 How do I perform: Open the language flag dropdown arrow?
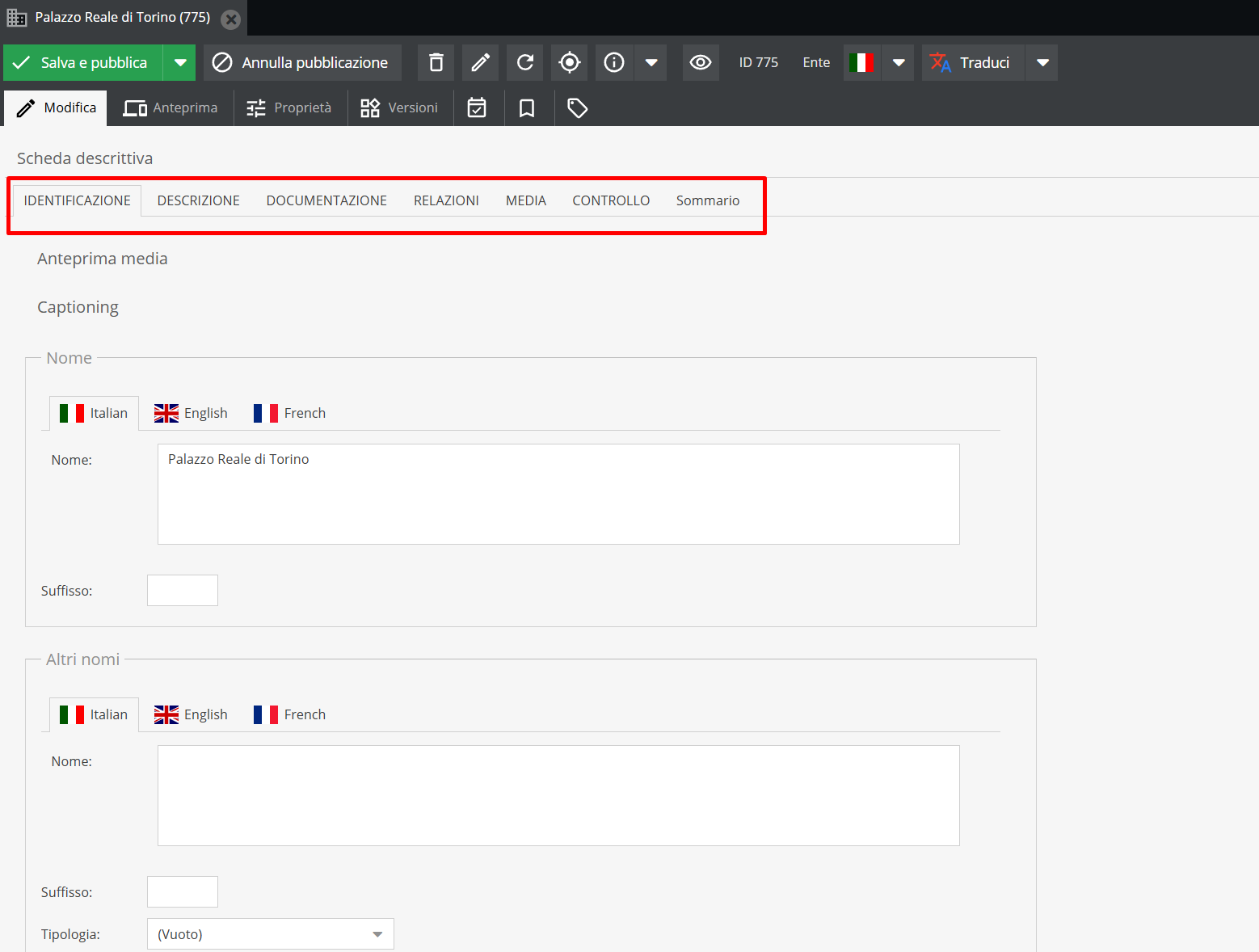898,62
